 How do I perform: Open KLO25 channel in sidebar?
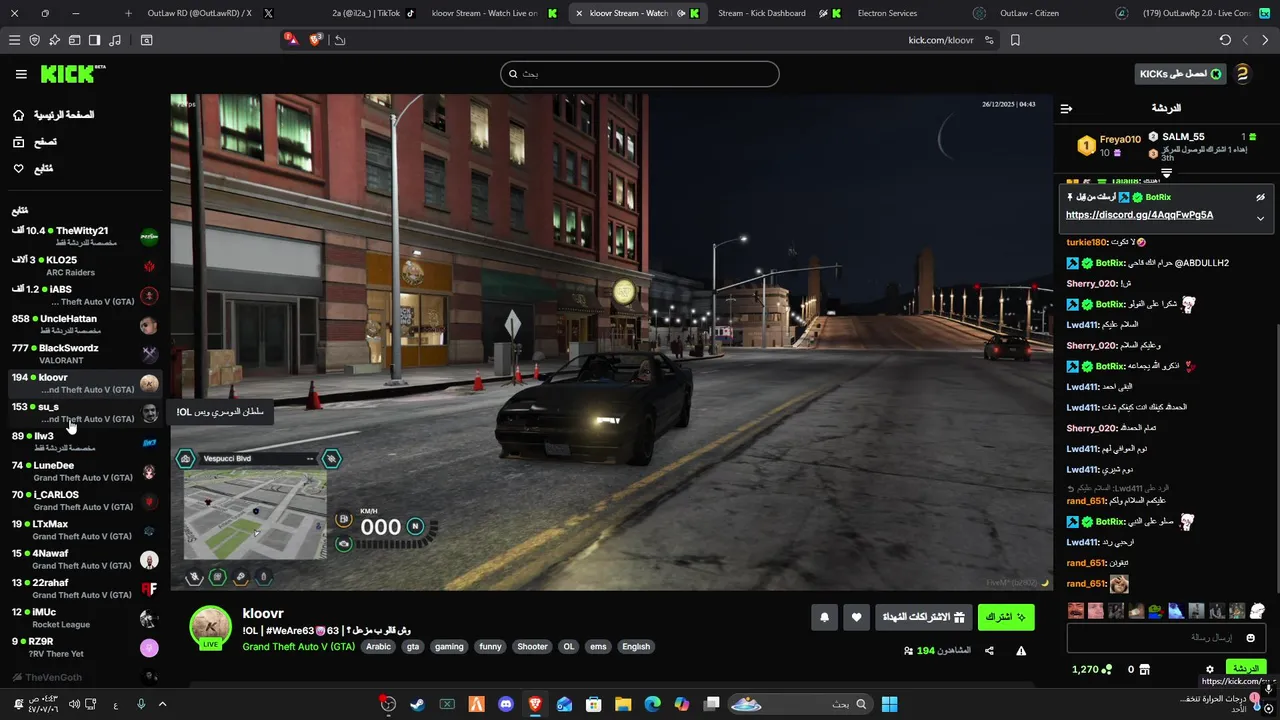click(84, 265)
